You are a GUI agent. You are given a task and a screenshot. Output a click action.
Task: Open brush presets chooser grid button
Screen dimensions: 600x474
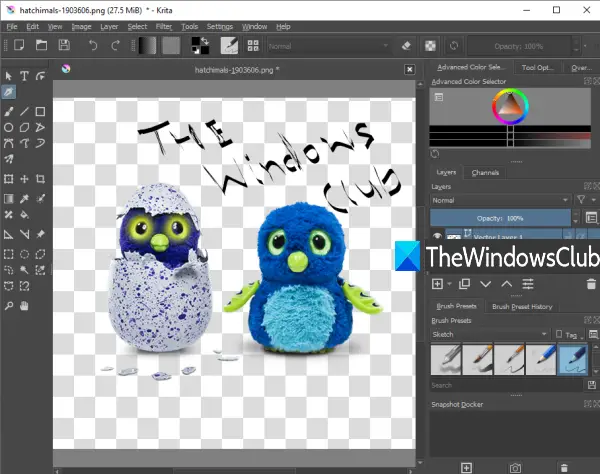coord(253,46)
